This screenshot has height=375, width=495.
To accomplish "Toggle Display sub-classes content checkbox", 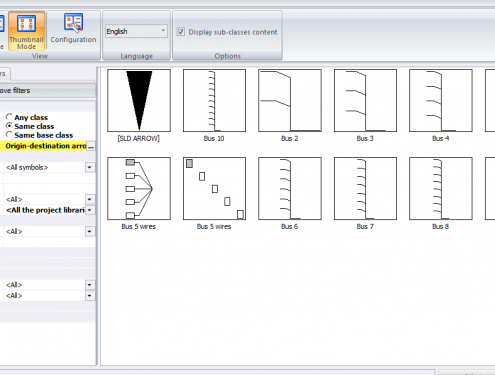I will point(181,32).
